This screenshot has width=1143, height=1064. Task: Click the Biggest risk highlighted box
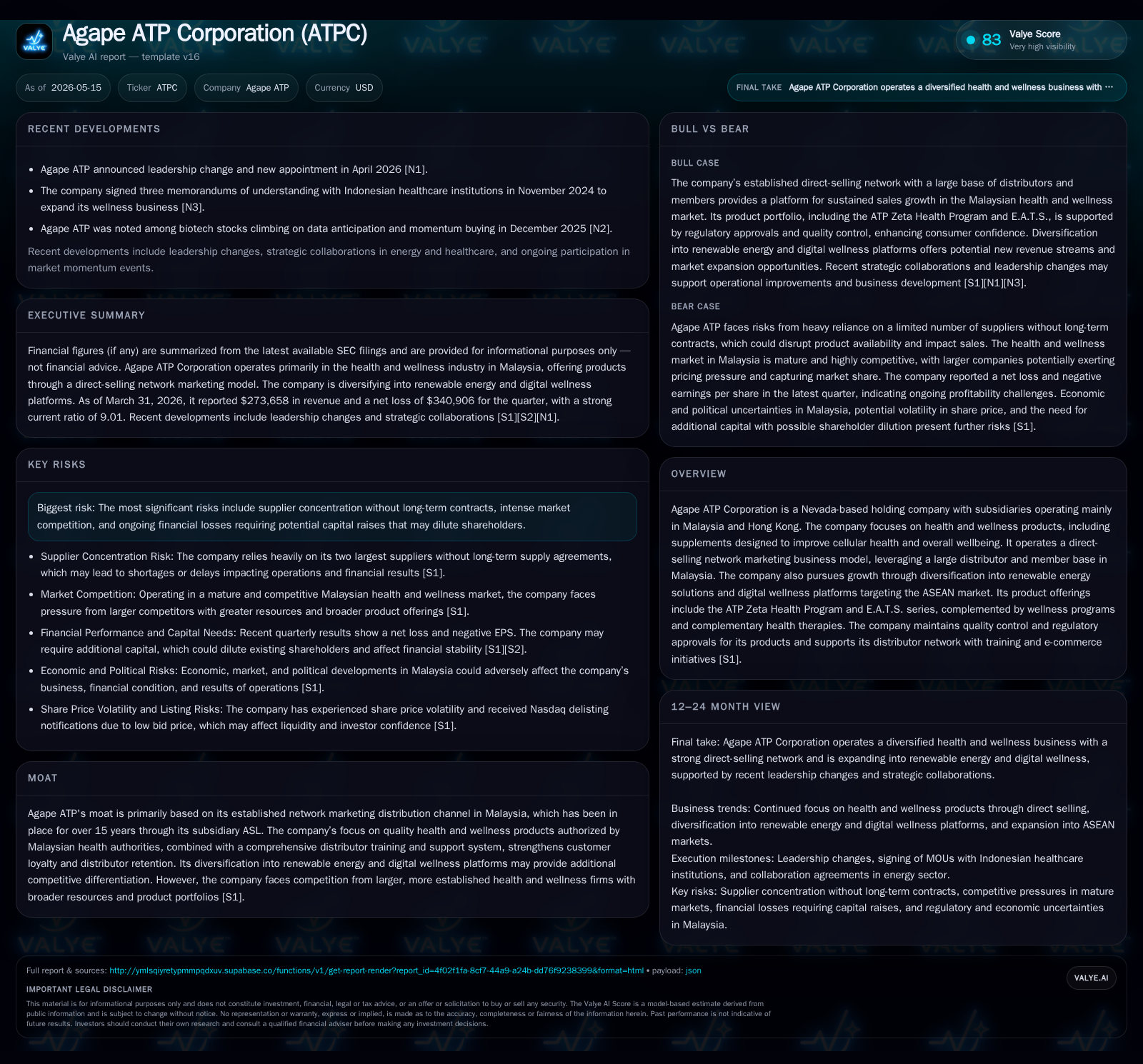[332, 516]
